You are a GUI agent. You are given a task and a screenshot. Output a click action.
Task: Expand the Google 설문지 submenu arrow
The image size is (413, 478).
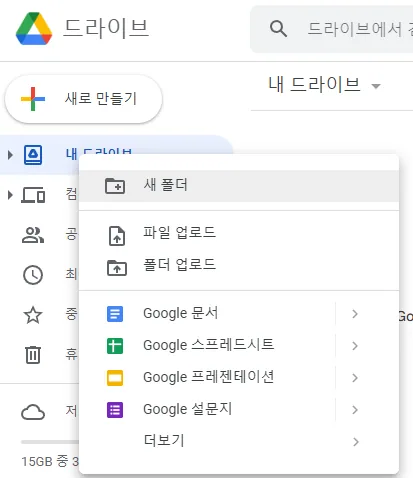355,410
